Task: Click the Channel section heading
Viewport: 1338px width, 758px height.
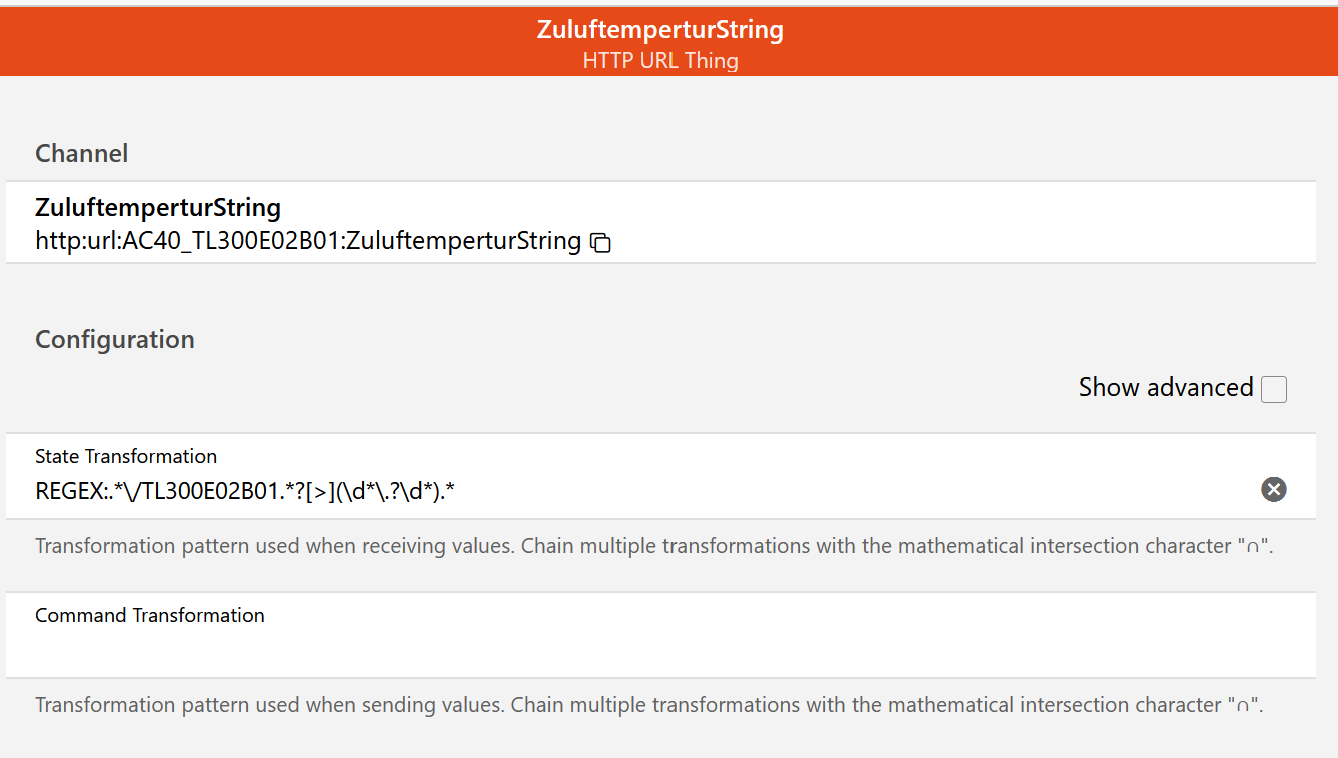Action: [x=82, y=153]
